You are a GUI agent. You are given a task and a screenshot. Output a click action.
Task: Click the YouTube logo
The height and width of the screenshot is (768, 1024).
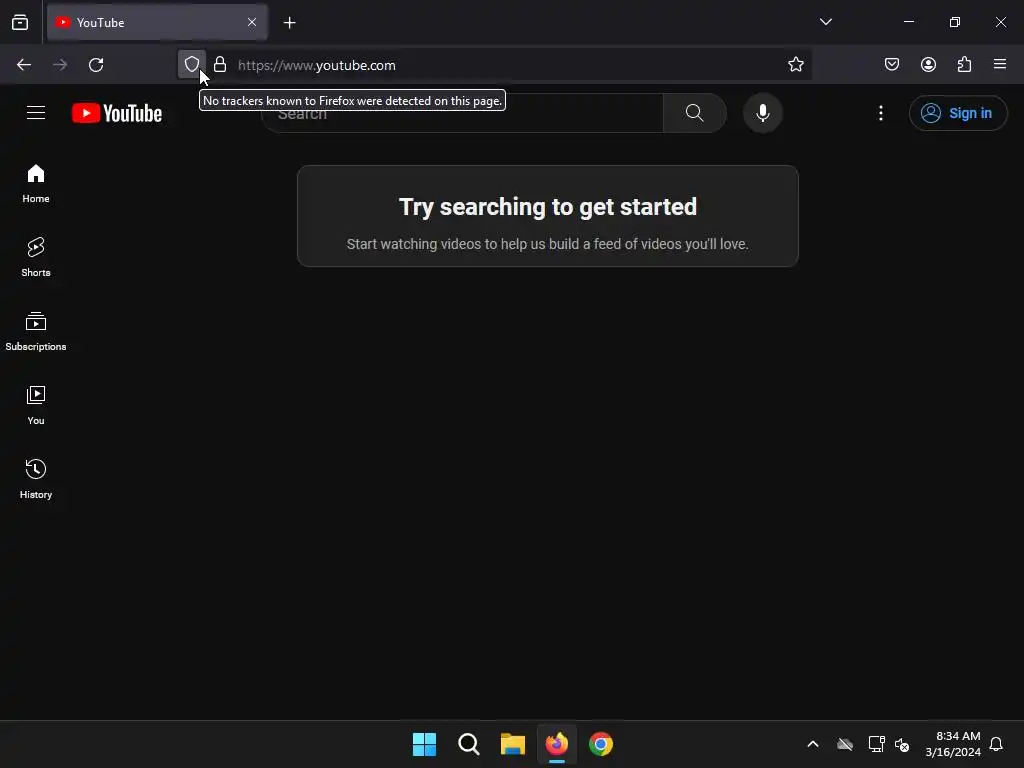(117, 113)
